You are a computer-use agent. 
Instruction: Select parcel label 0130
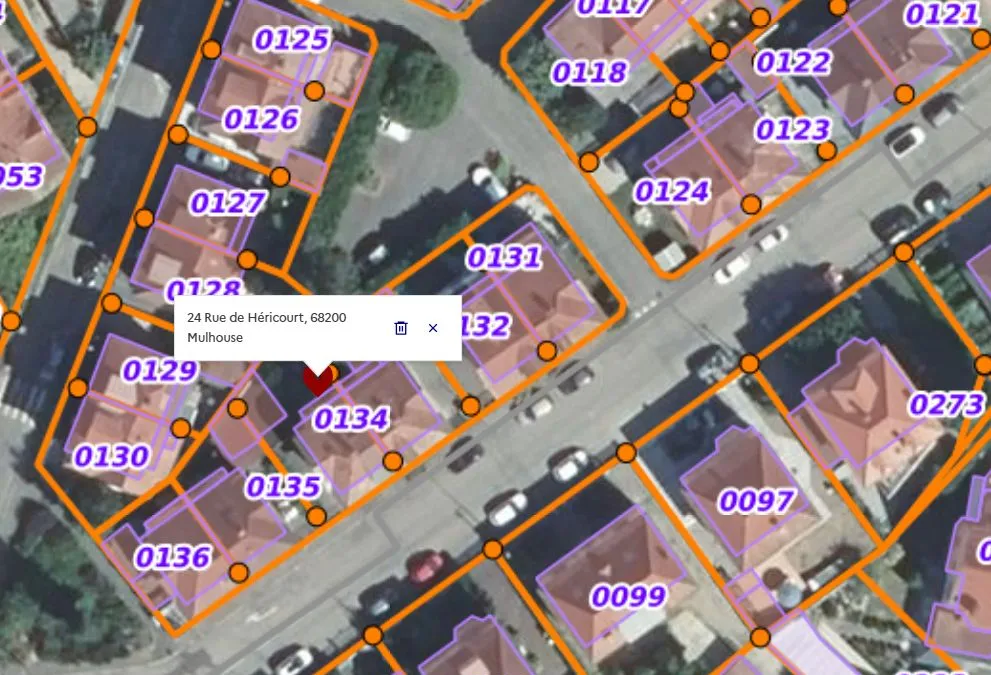(x=111, y=456)
